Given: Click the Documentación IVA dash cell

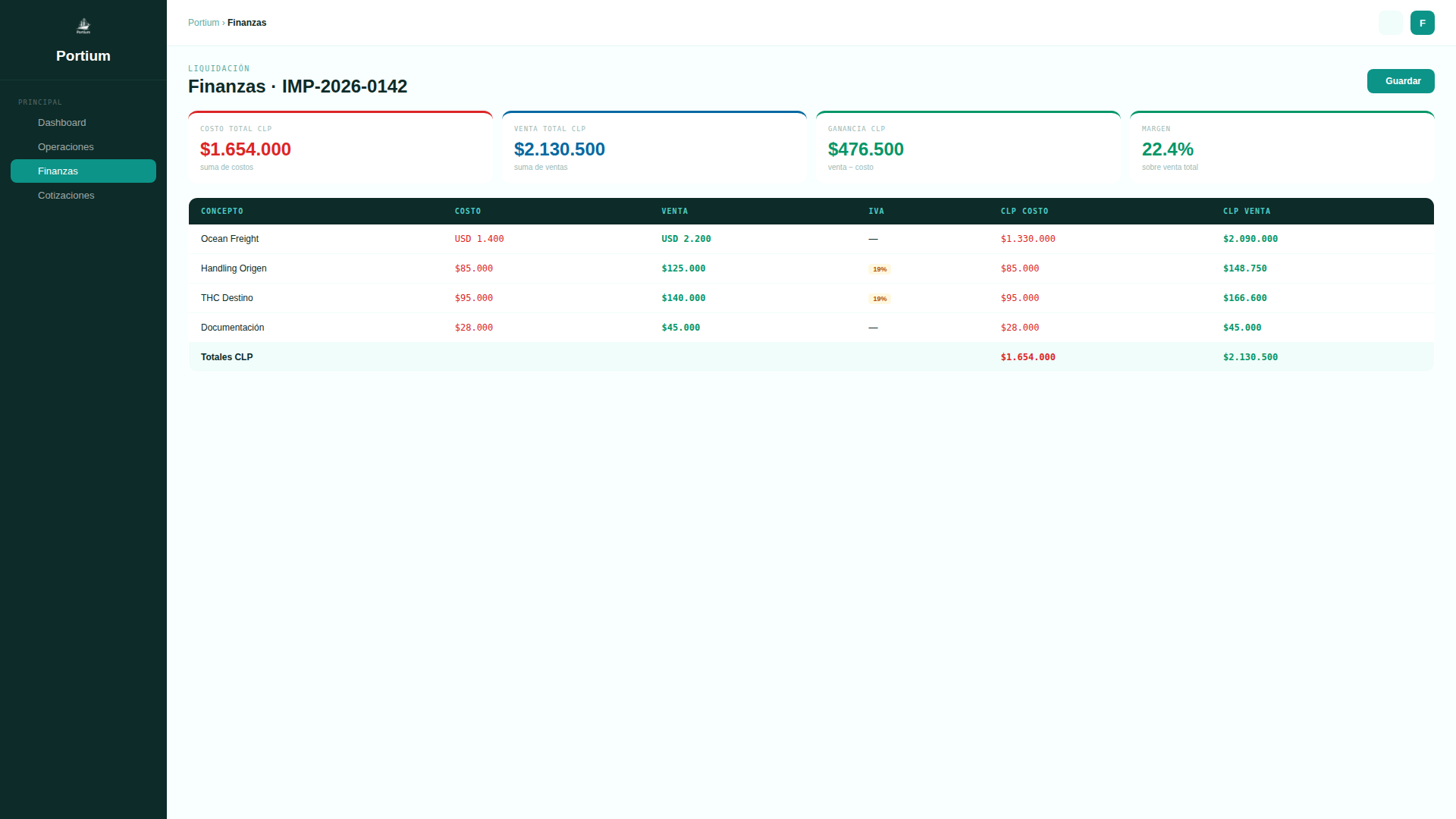Looking at the screenshot, I should [x=874, y=328].
